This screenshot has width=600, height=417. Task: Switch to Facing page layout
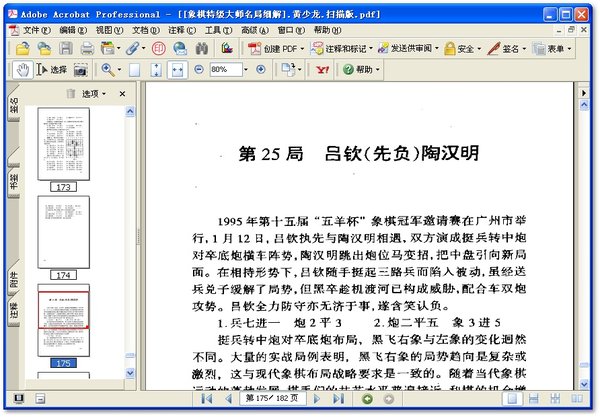pos(577,399)
